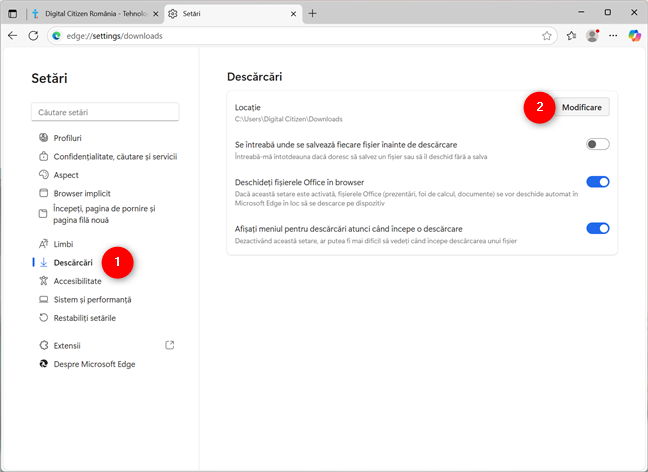Open the new tab plus button
The image size is (648, 472).
pos(312,13)
